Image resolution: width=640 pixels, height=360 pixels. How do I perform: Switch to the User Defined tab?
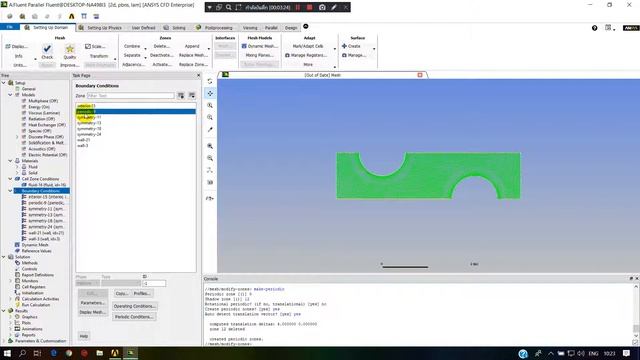point(143,28)
